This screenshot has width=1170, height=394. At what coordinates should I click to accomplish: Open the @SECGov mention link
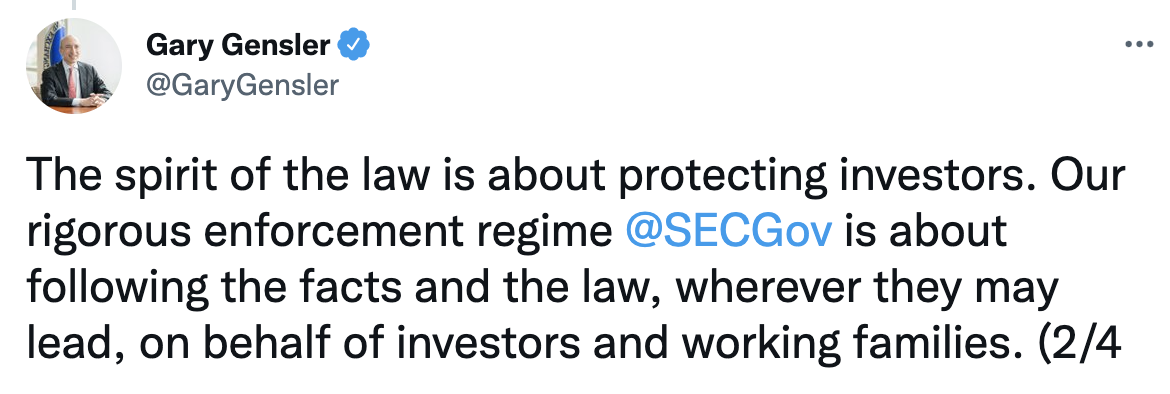pos(729,232)
